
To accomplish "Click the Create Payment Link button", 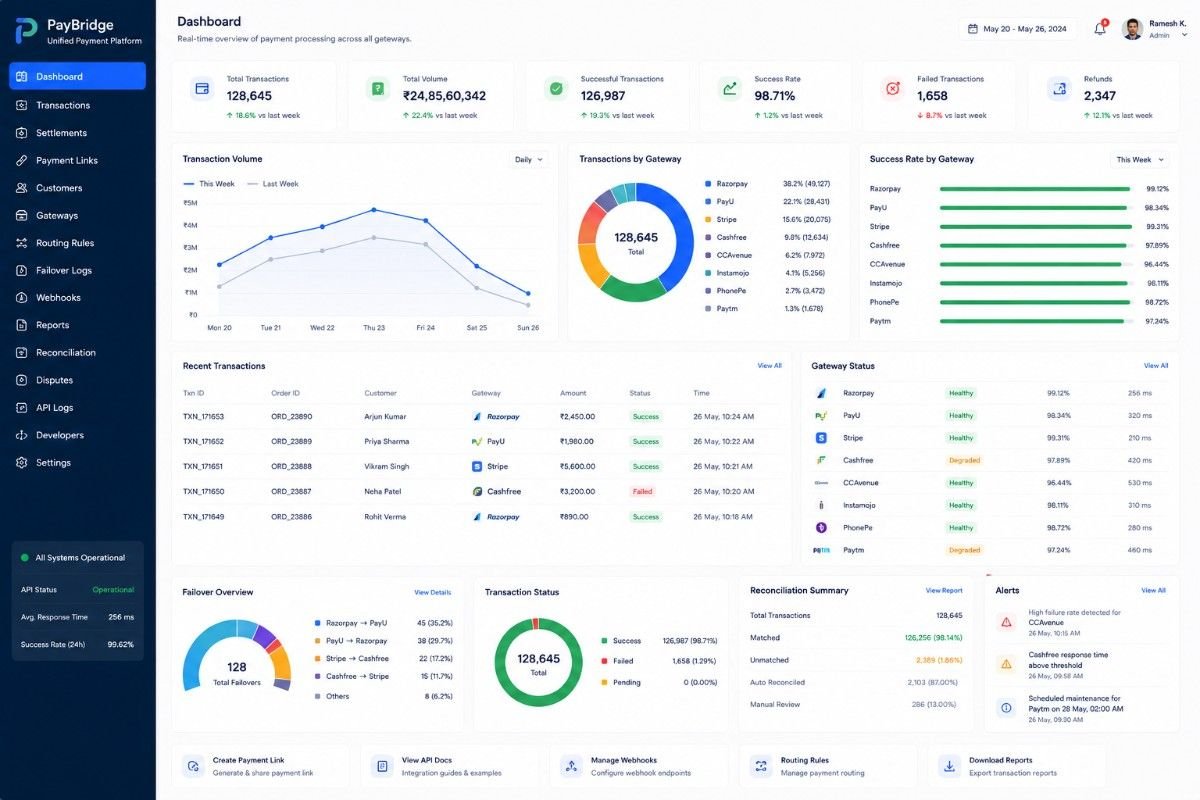I will [261, 766].
